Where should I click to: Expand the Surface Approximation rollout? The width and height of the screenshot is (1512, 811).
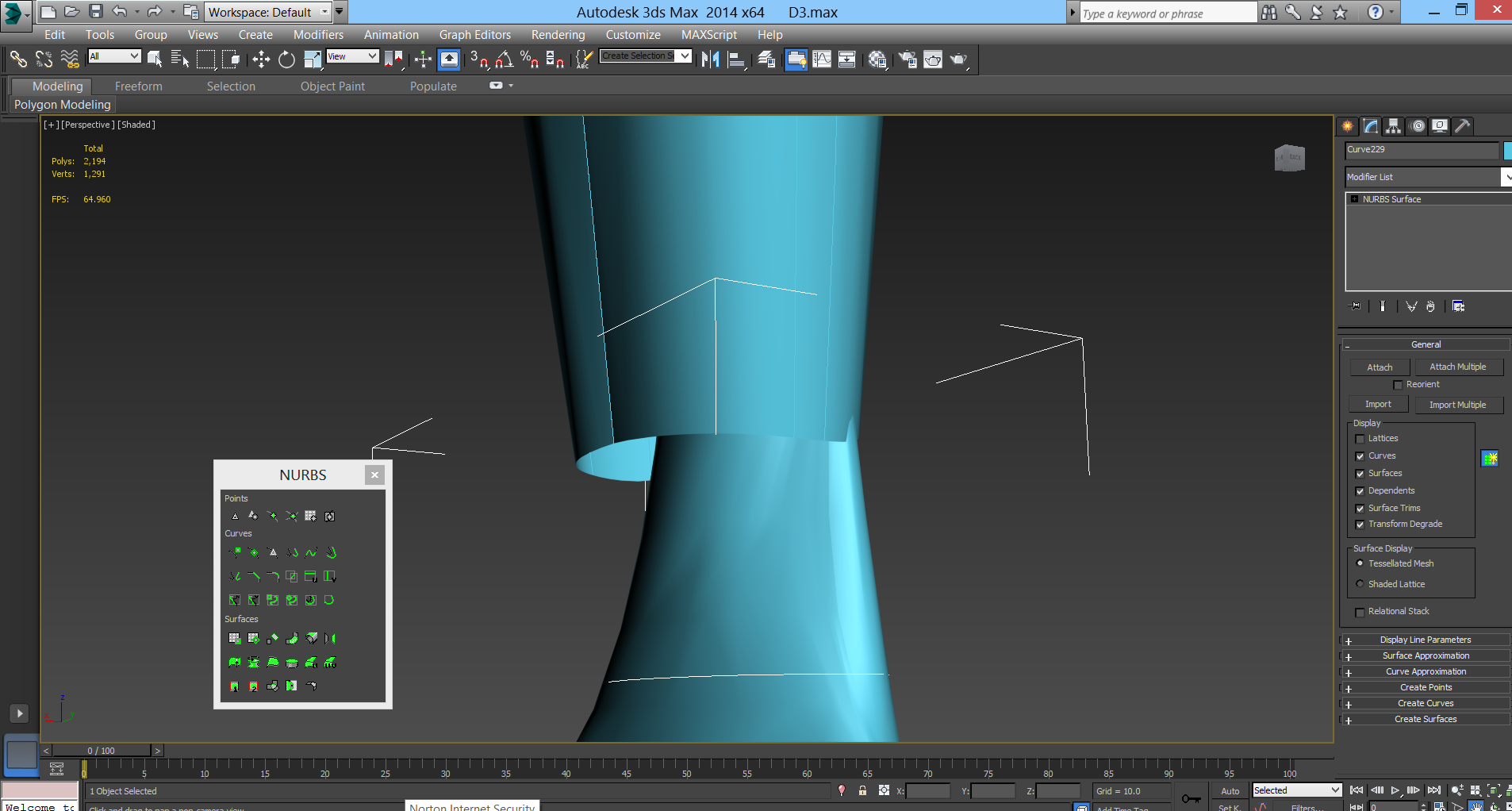tap(1426, 655)
